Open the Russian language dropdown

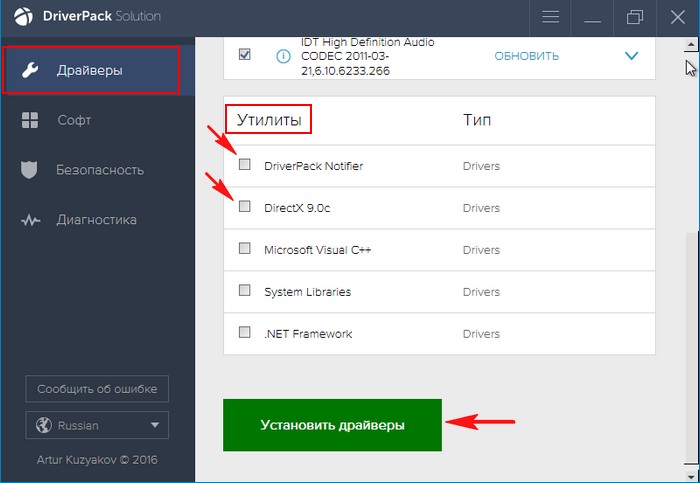click(x=97, y=425)
